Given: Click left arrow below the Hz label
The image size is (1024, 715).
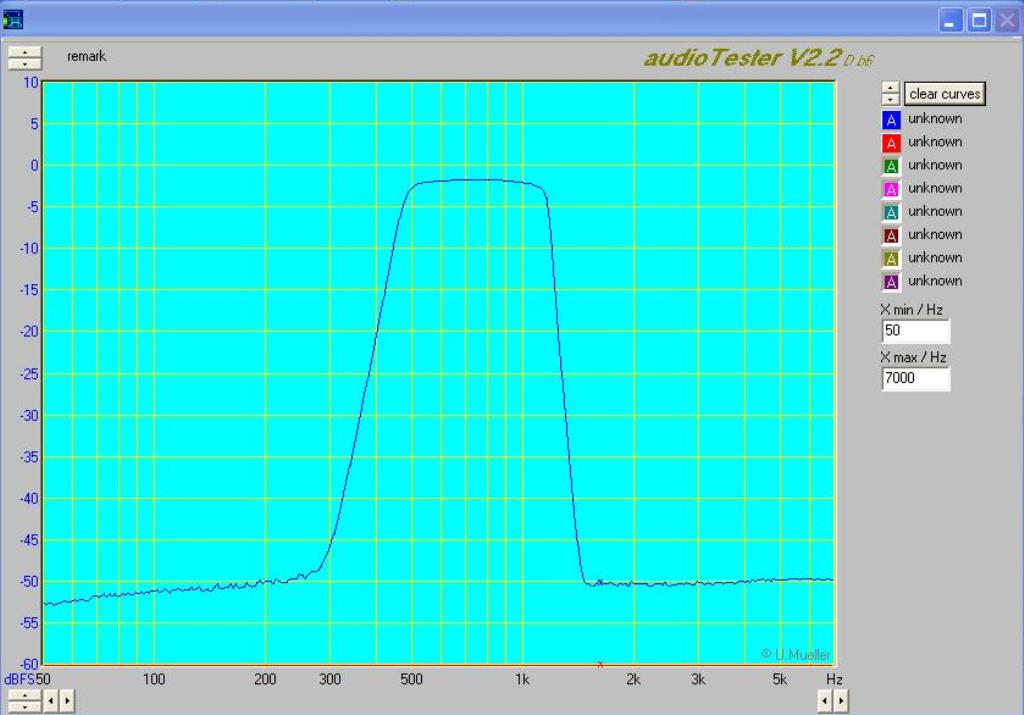Looking at the screenshot, I should 826,701.
